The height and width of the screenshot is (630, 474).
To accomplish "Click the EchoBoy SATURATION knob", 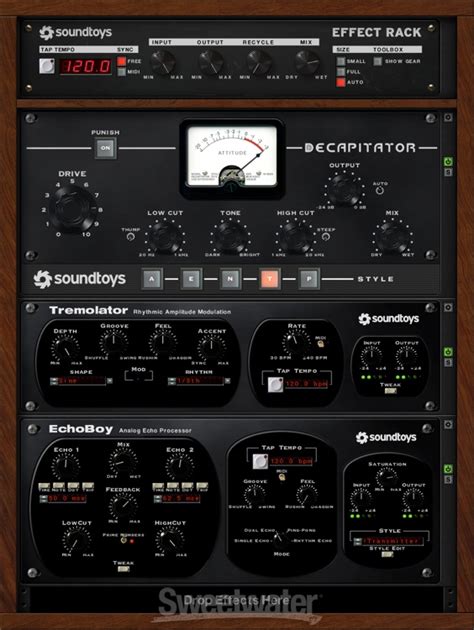I will [387, 478].
